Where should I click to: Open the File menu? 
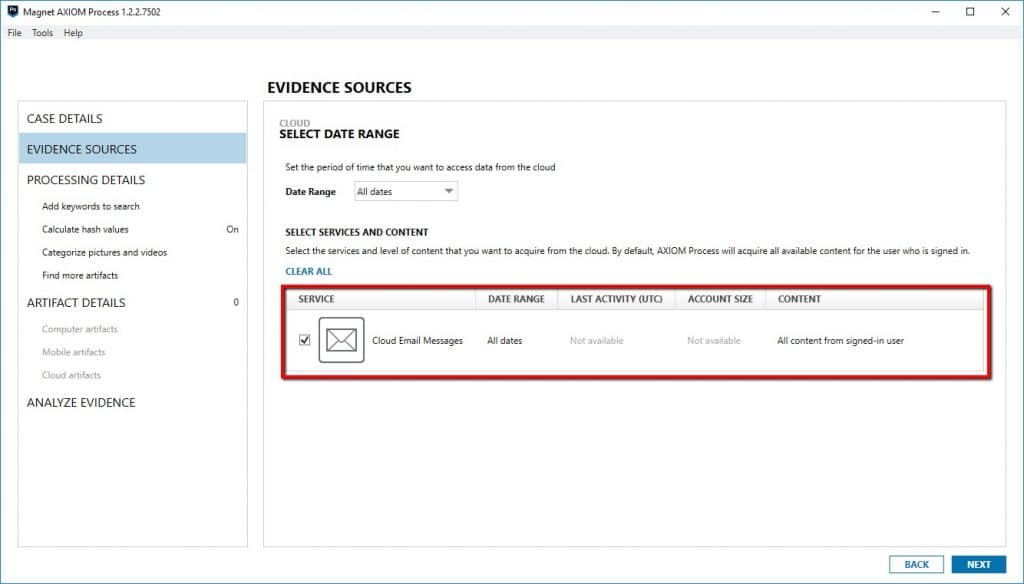pos(14,33)
